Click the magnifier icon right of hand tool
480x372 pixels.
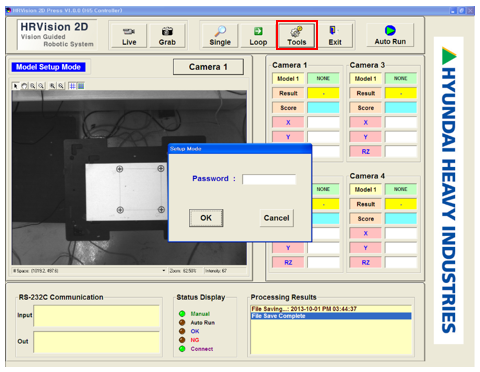coord(33,86)
